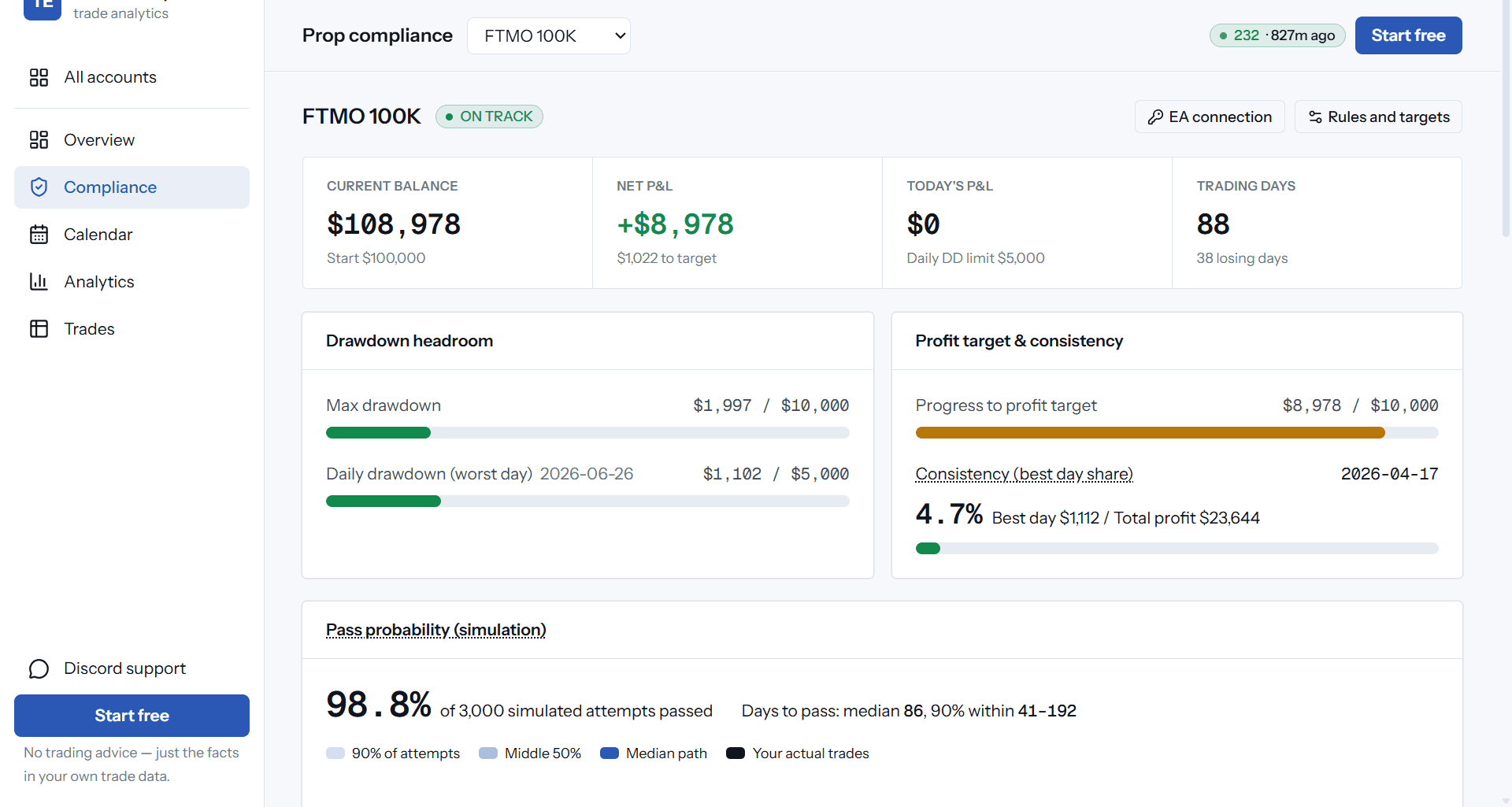Open Discord support link
The image size is (1512, 807).
tap(132, 668)
